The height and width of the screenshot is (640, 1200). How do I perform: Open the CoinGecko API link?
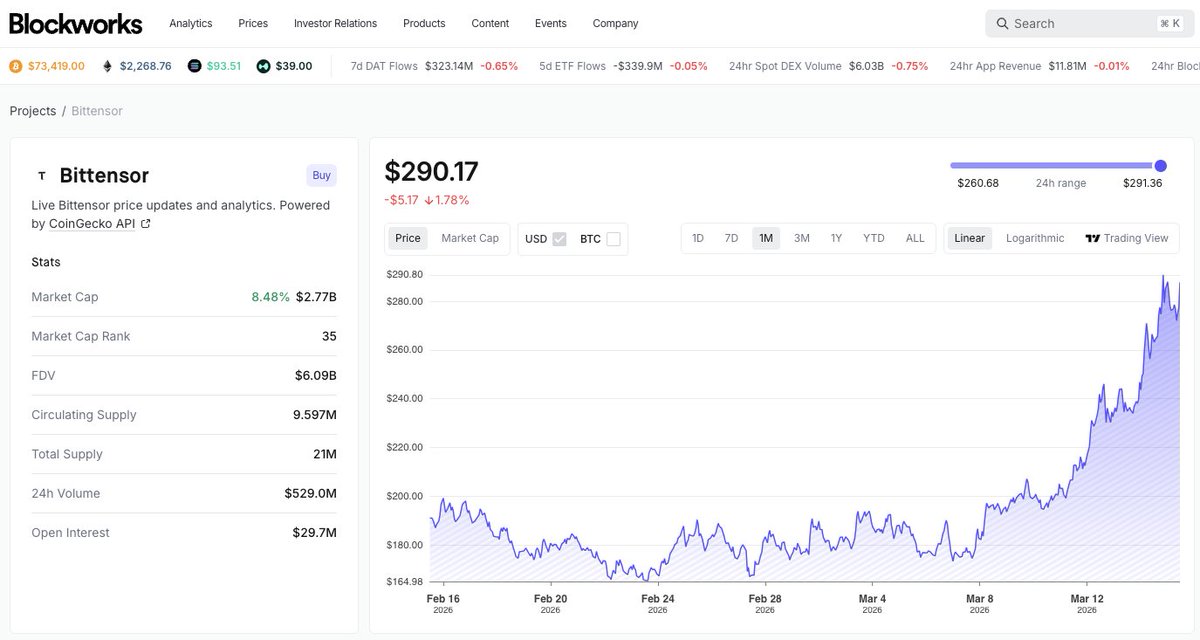[x=92, y=224]
